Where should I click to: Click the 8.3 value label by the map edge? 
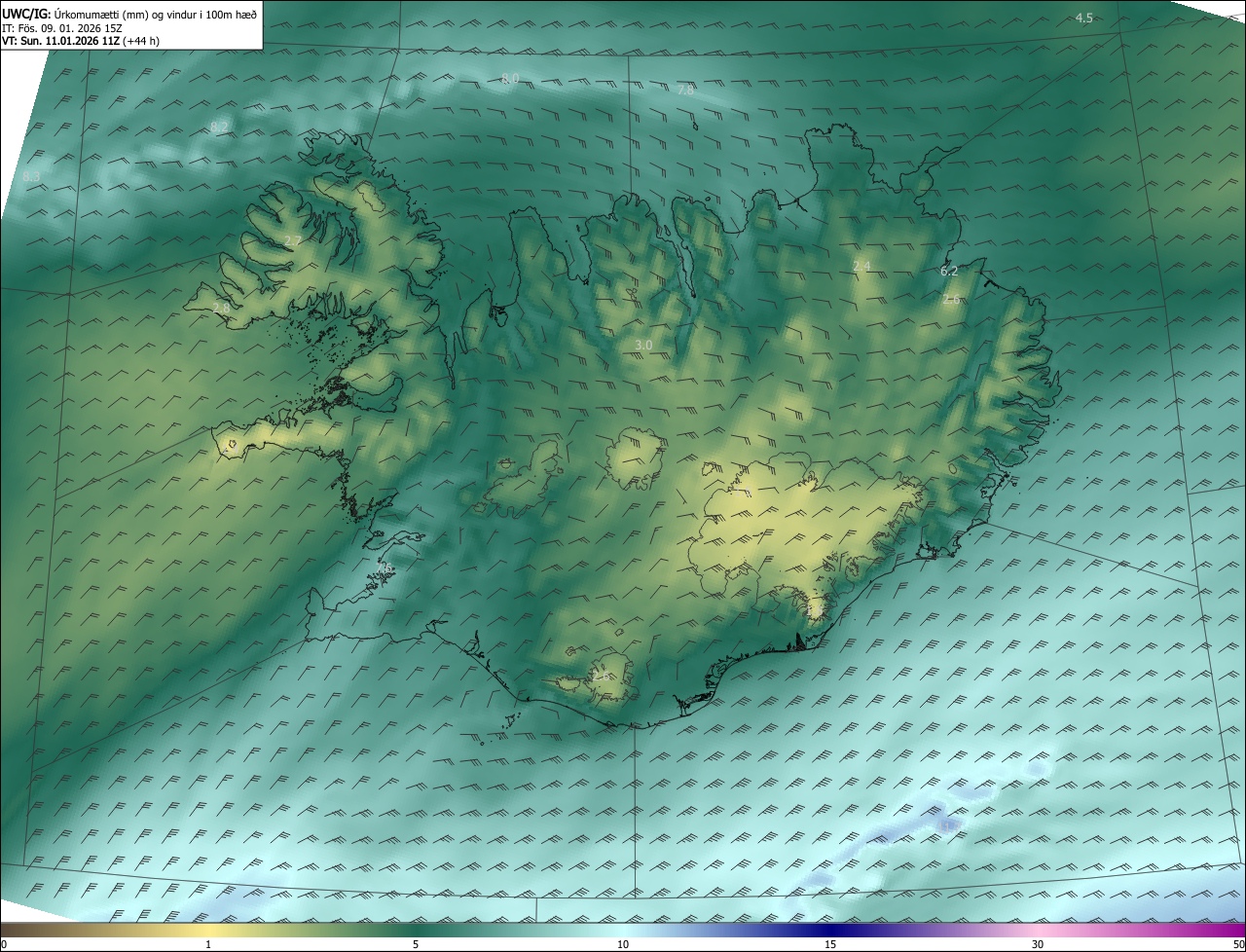point(31,176)
